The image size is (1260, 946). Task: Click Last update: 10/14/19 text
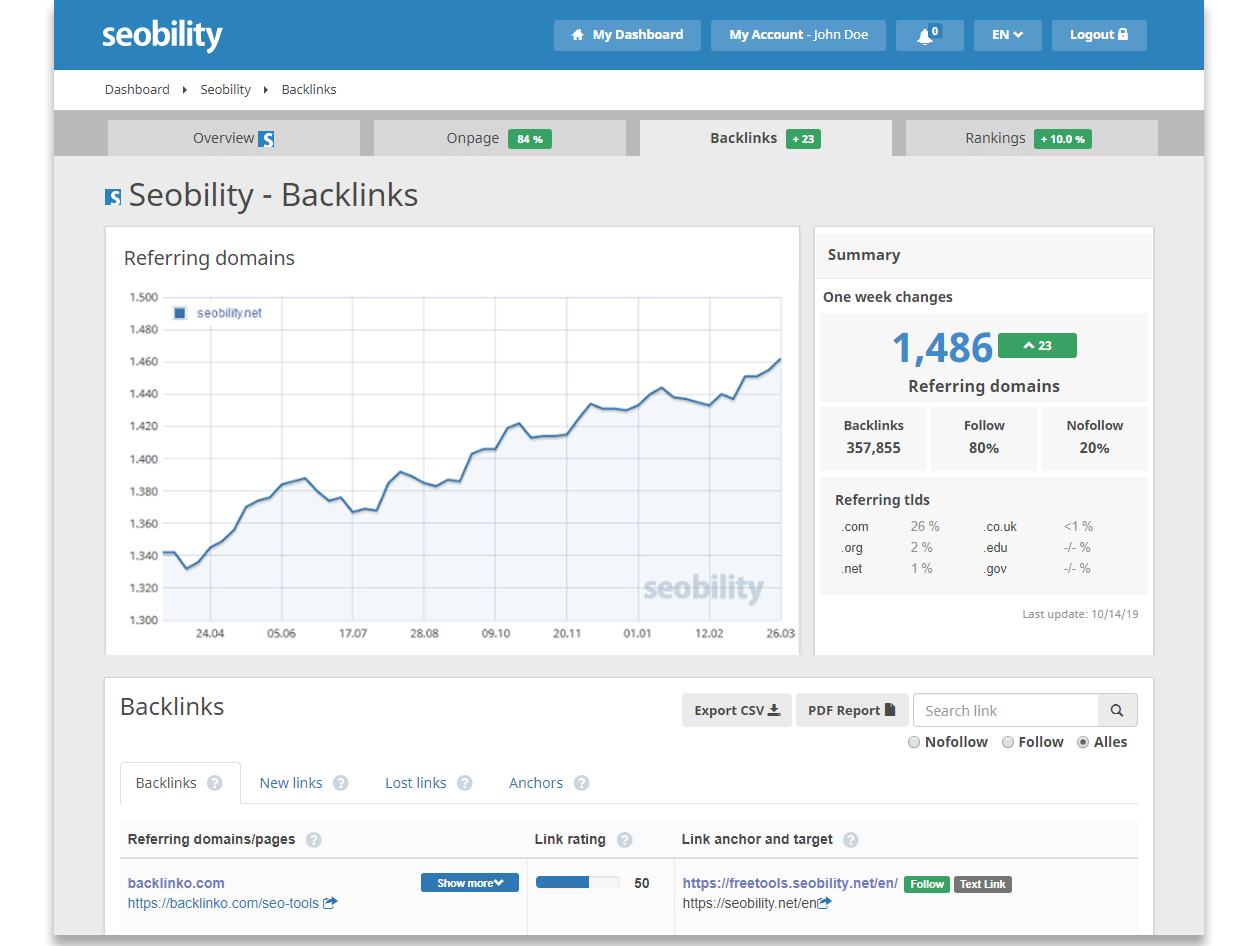(1080, 614)
